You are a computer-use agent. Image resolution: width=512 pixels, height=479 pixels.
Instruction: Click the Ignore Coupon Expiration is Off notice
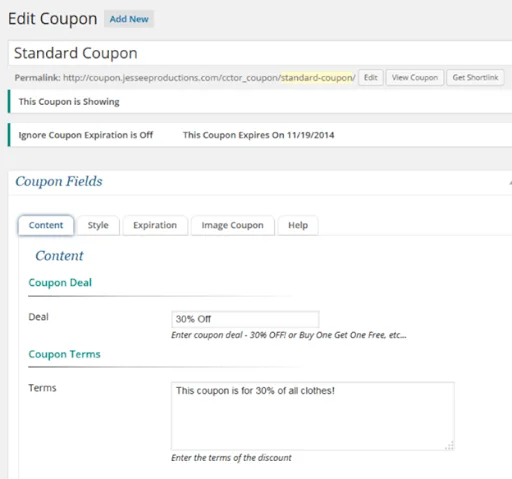pyautogui.click(x=86, y=135)
